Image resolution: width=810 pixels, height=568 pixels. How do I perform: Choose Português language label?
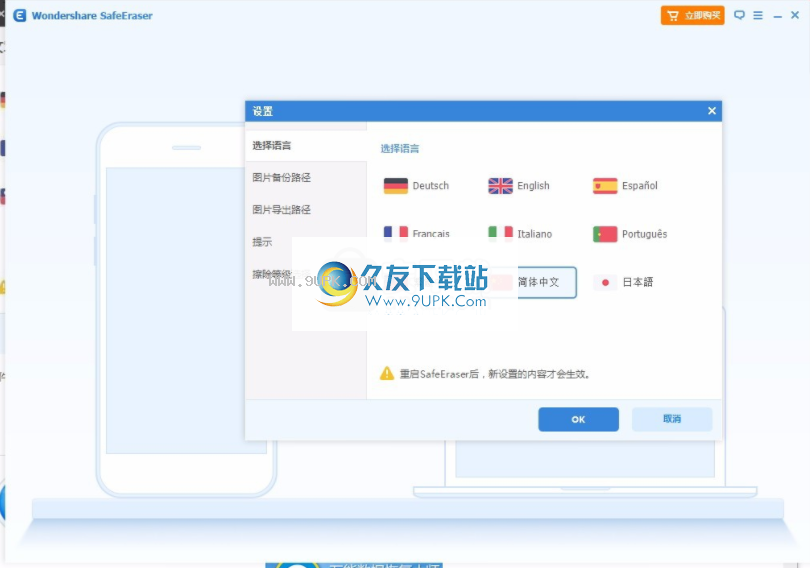(645, 234)
